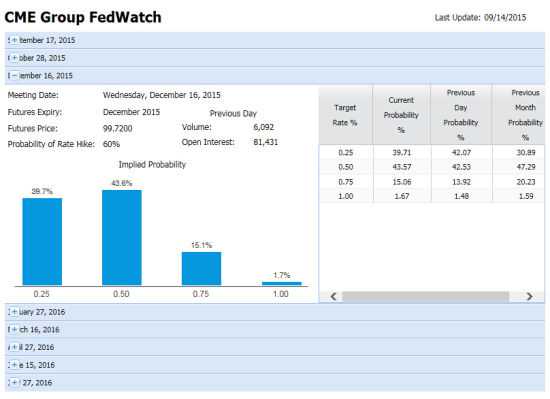Click current probability value 1.67
Image resolution: width=550 pixels, height=399 pixels.
[x=402, y=196]
